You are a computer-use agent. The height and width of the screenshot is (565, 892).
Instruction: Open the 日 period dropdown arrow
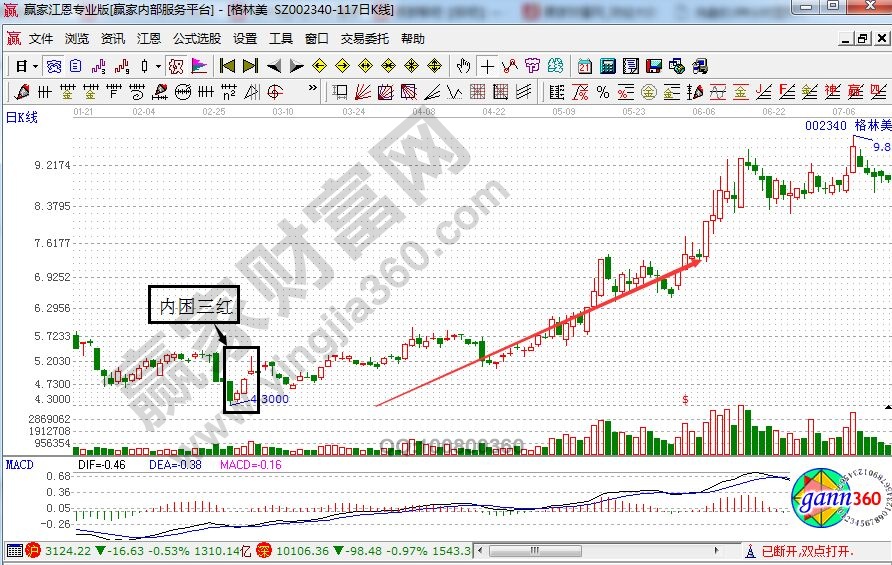point(35,66)
